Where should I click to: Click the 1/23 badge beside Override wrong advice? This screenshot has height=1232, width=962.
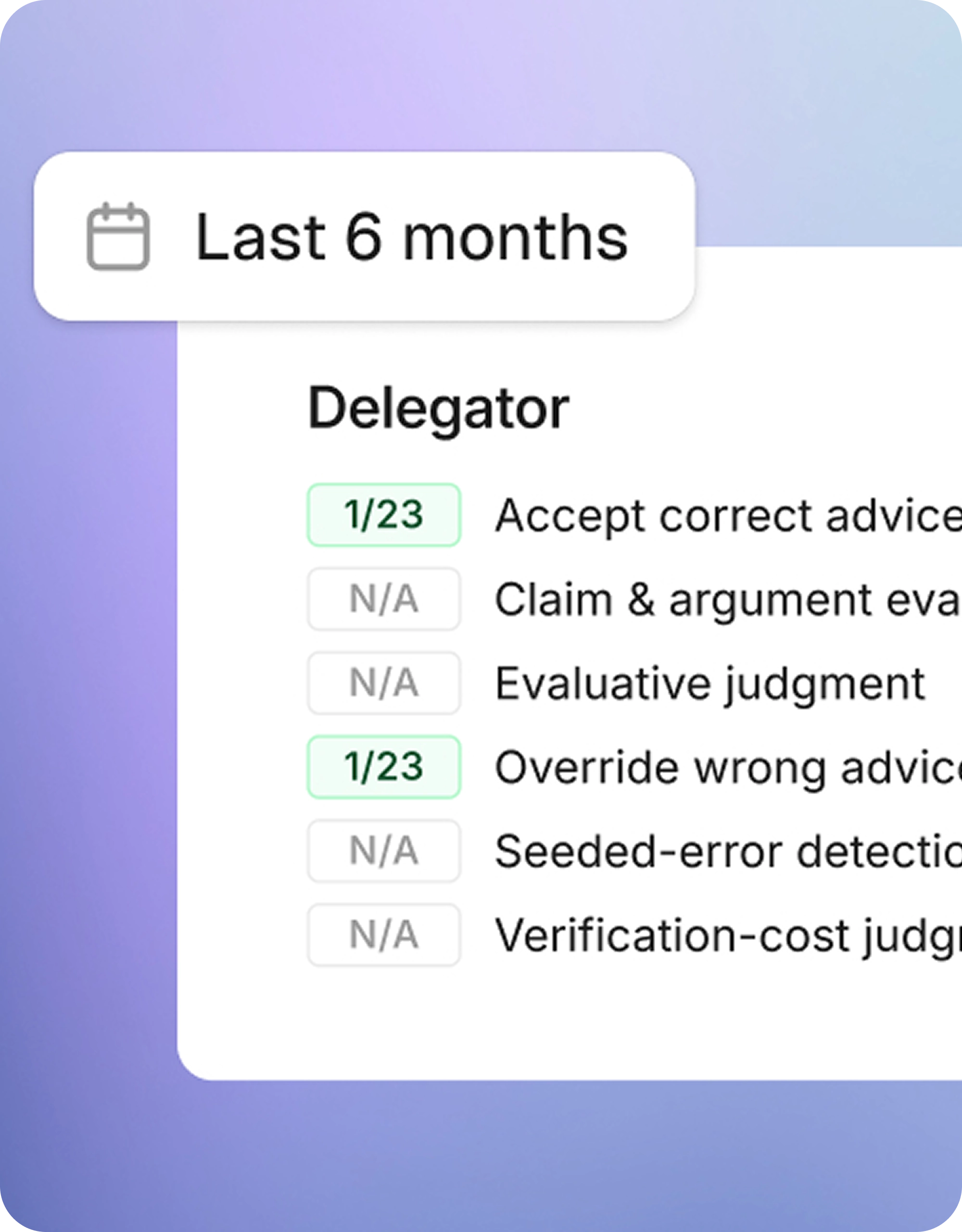click(x=384, y=767)
